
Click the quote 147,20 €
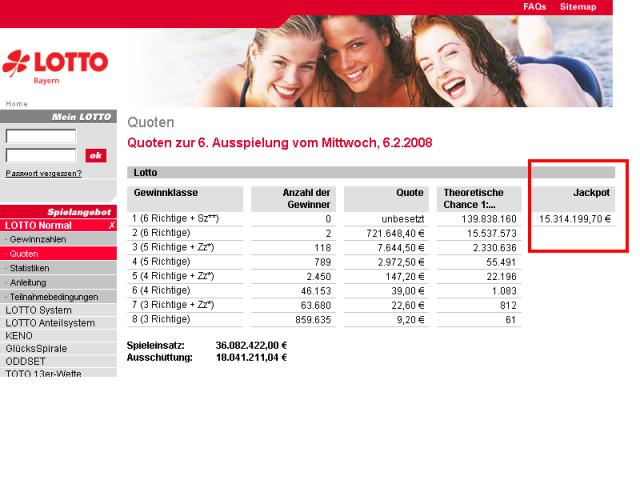click(405, 277)
